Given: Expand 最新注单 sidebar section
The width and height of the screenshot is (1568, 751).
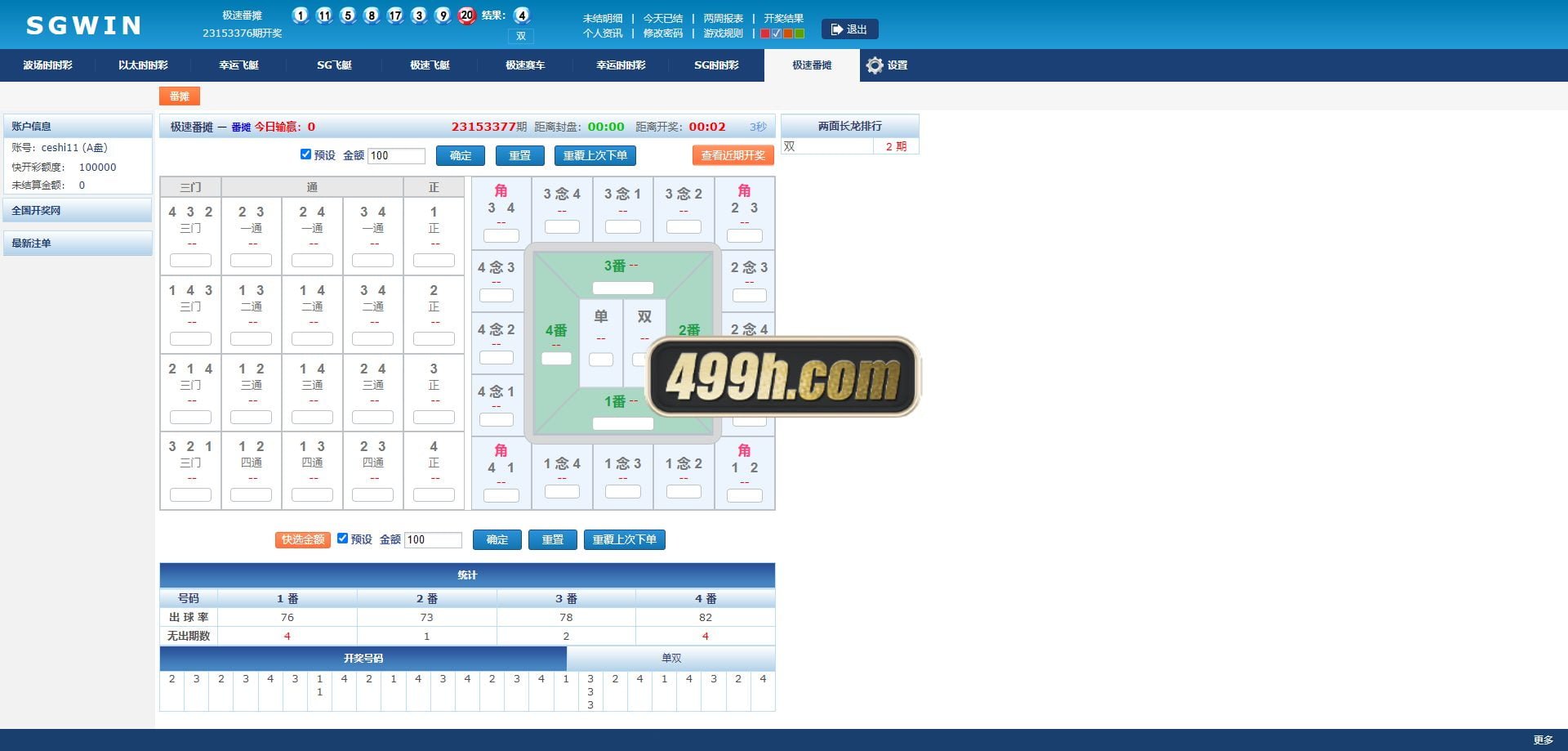Looking at the screenshot, I should 78,243.
